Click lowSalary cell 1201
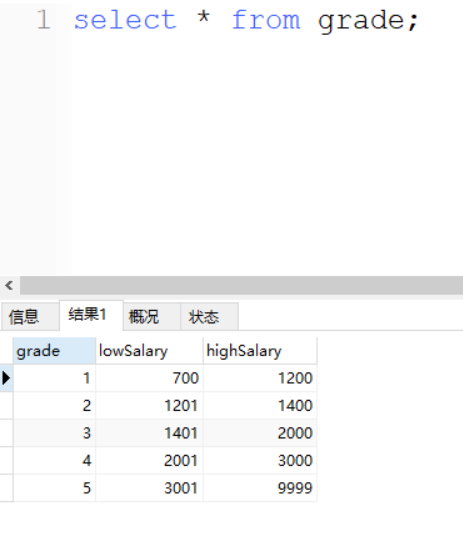The height and width of the screenshot is (544, 463). tap(149, 405)
